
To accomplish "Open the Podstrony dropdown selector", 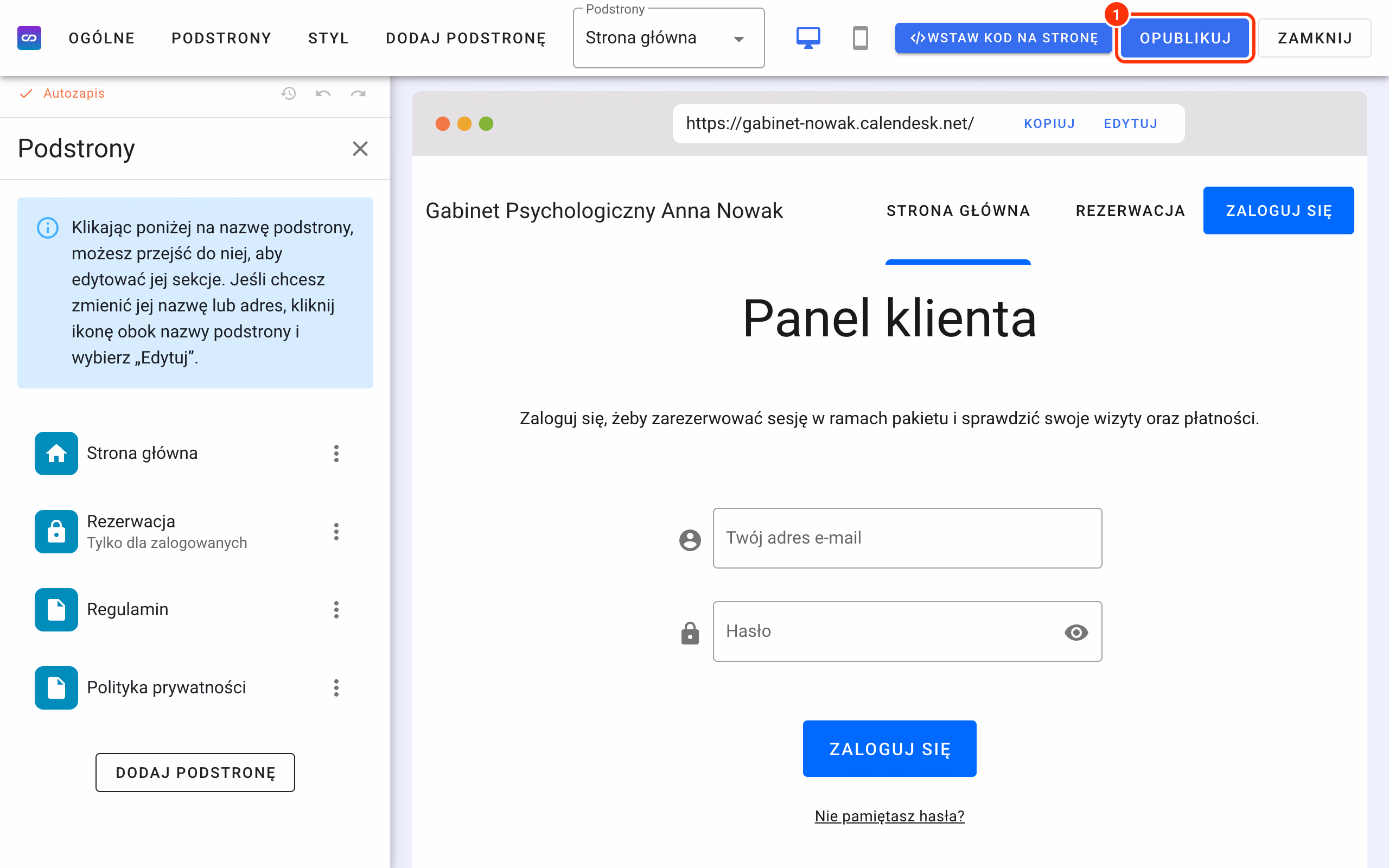I will (668, 39).
